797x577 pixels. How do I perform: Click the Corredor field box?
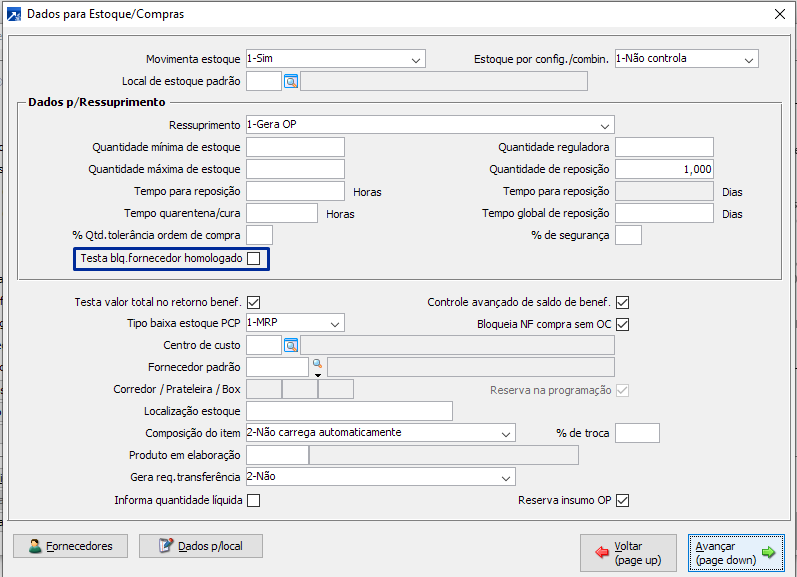264,389
